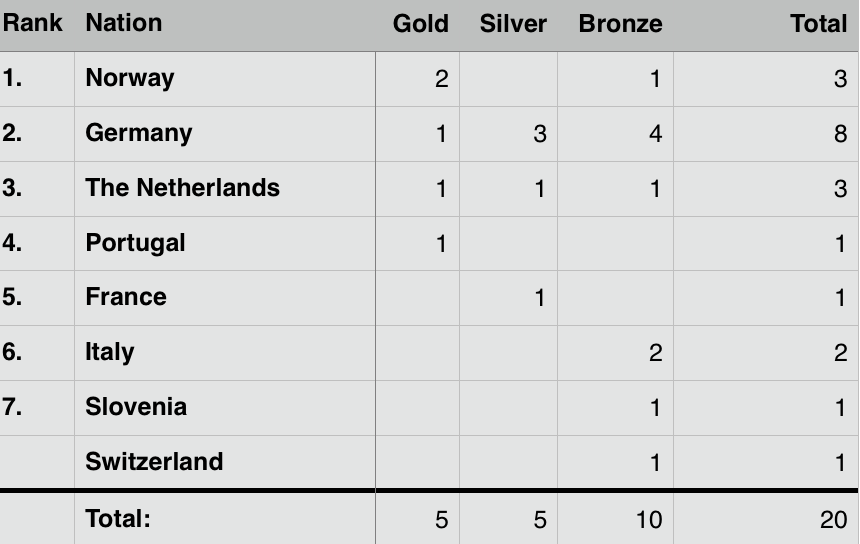Click the Rank column header
Screen dimensions: 860x544
click(x=37, y=24)
